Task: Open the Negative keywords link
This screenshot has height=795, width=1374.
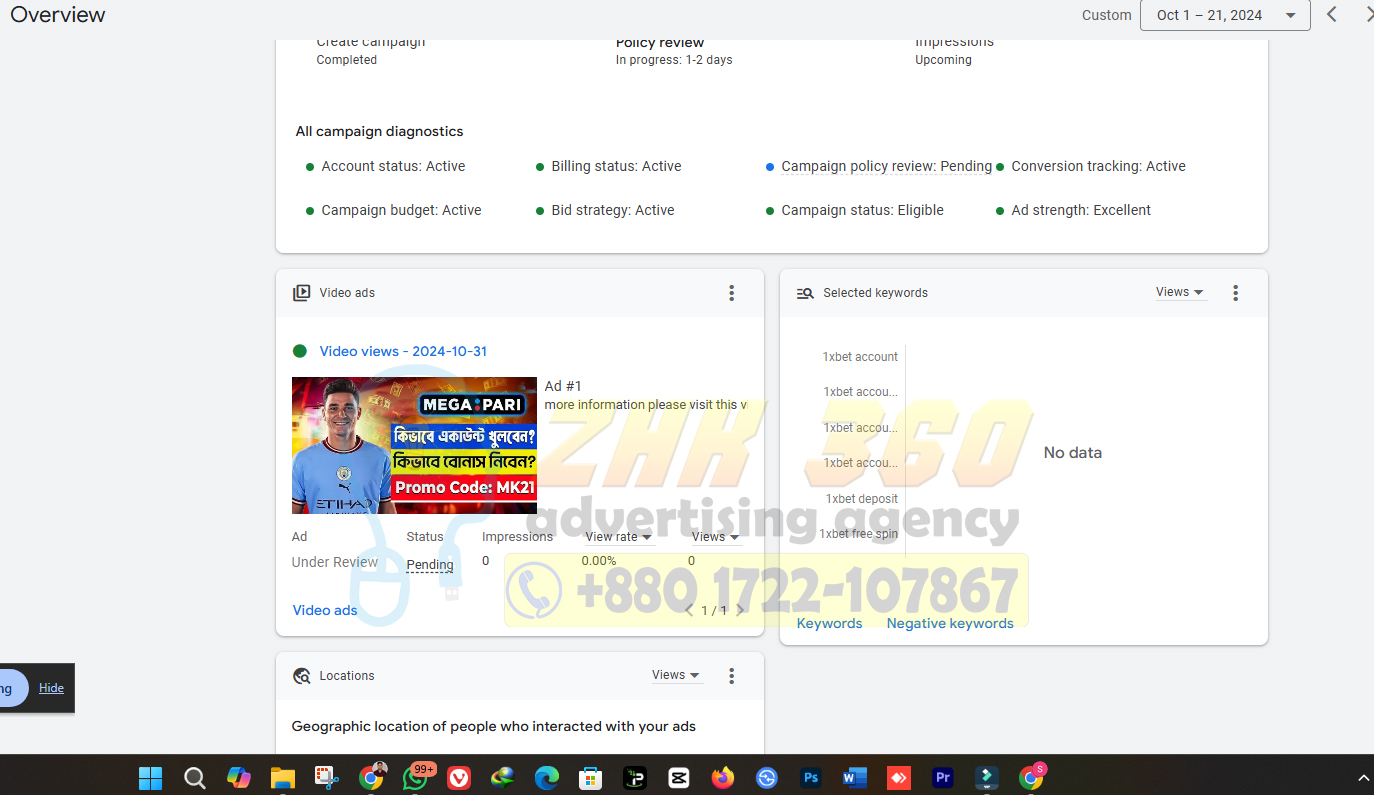Action: tap(950, 623)
